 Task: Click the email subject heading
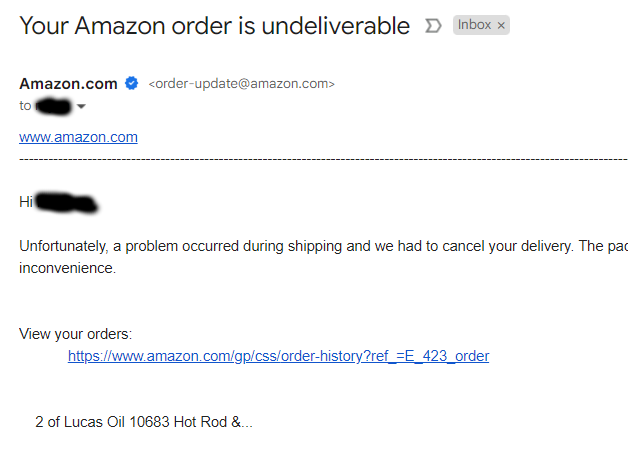click(x=214, y=26)
